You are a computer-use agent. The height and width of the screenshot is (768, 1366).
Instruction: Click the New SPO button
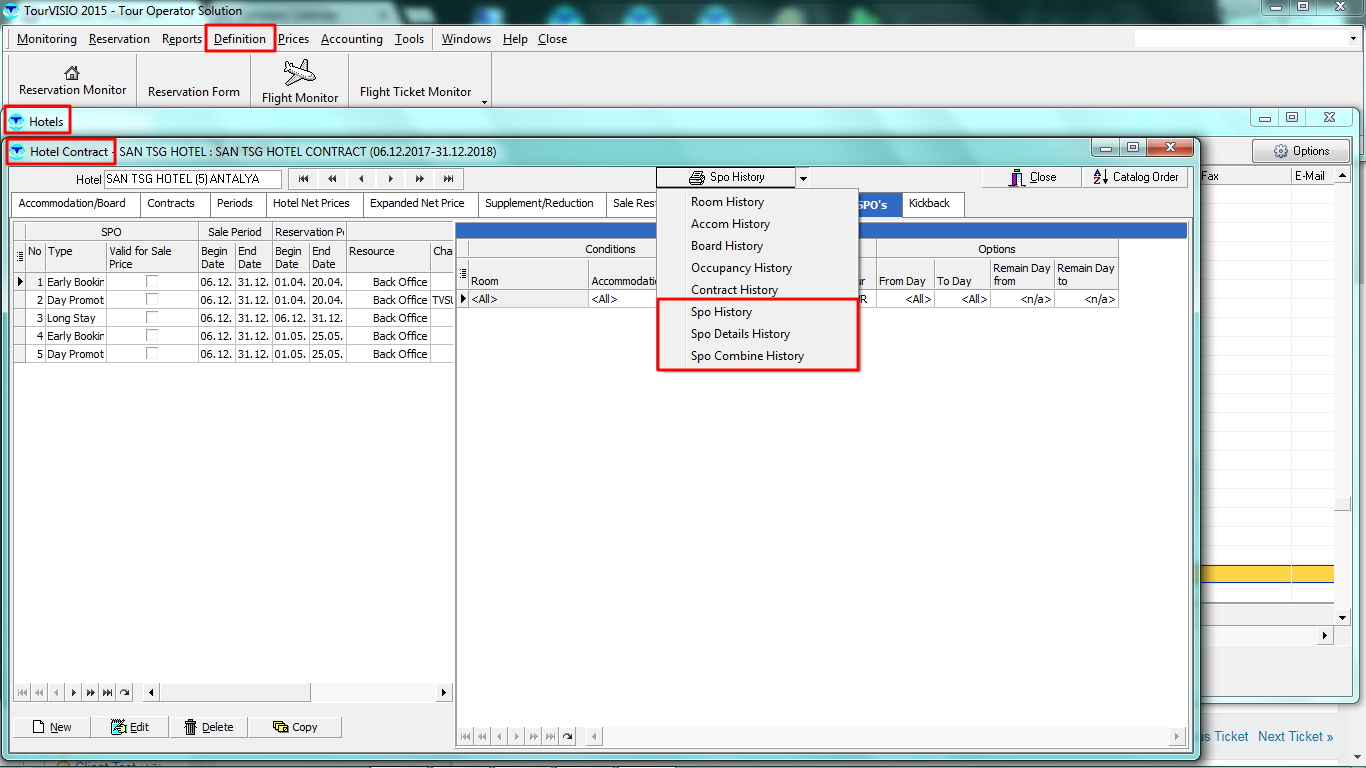(x=52, y=727)
